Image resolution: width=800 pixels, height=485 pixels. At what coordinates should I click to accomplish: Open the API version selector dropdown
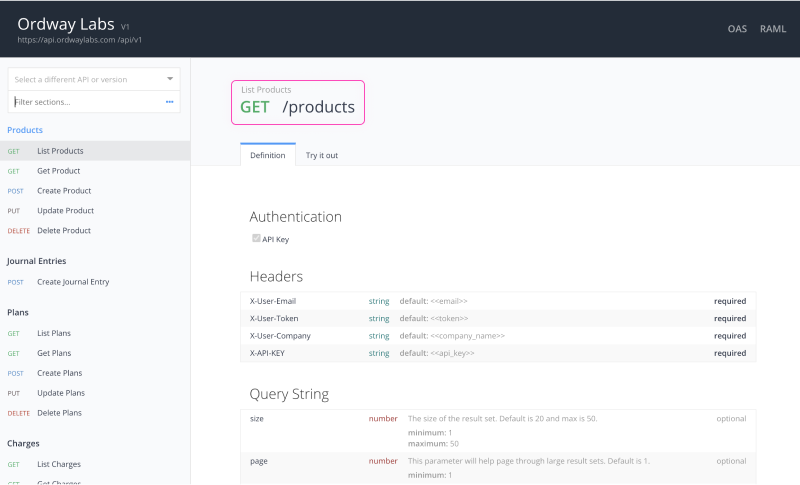(94, 78)
